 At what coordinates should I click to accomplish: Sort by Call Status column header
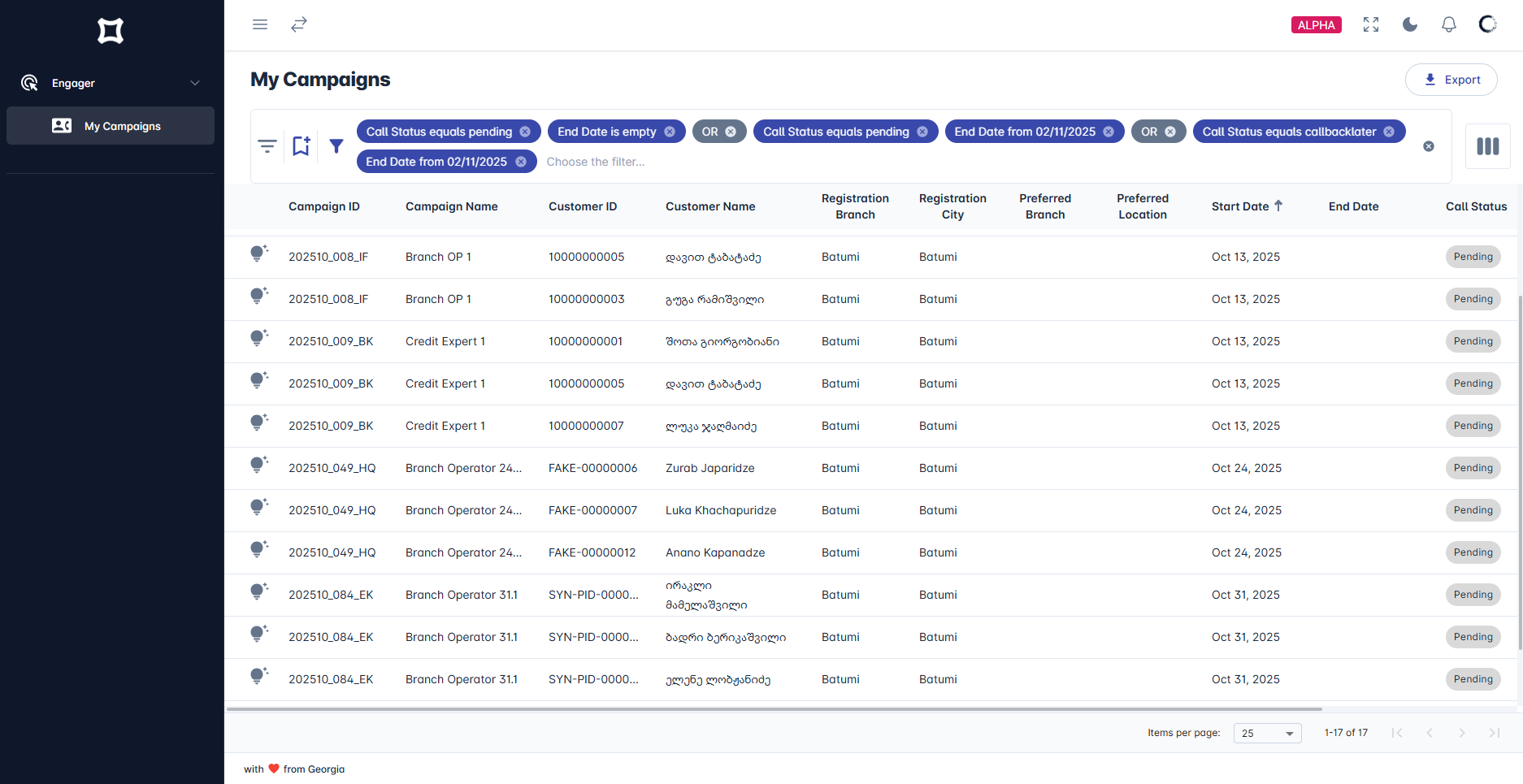pyautogui.click(x=1476, y=206)
